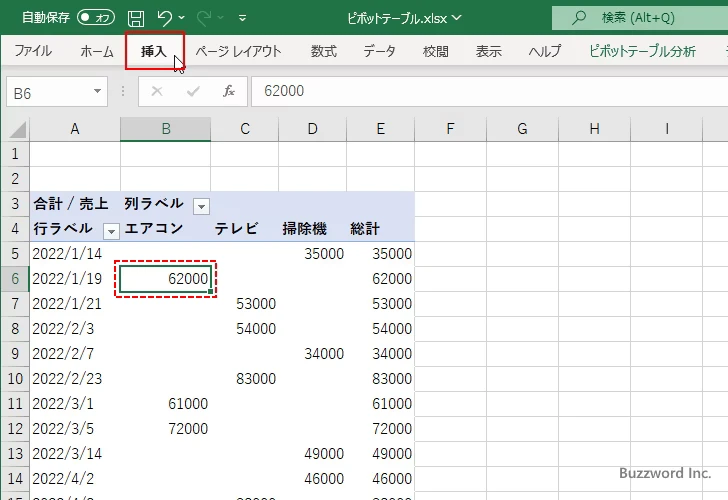This screenshot has width=728, height=500.
Task: Select 掃除機 cell with value 34000
Action: click(312, 354)
